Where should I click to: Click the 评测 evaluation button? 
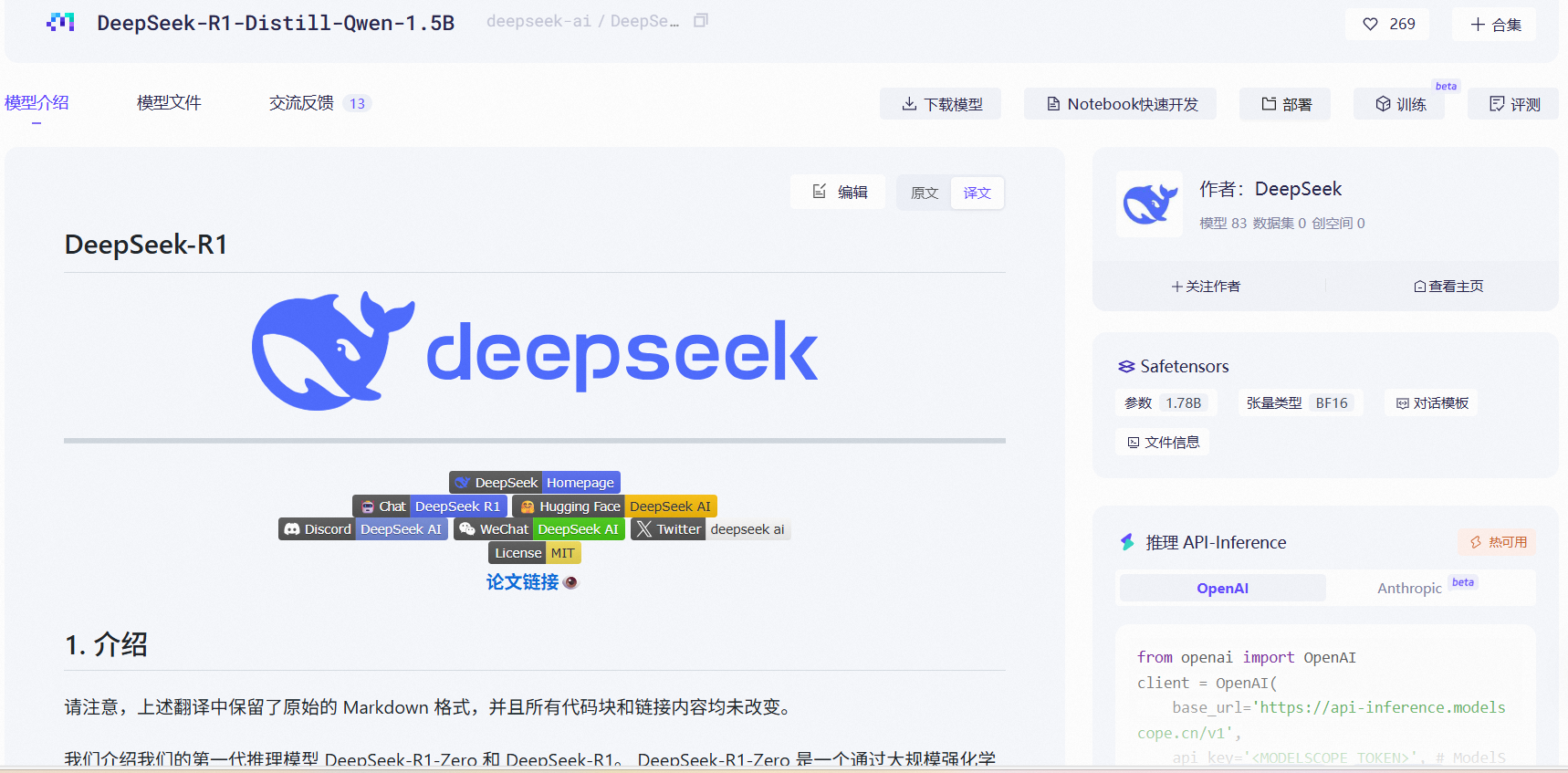coord(1513,104)
